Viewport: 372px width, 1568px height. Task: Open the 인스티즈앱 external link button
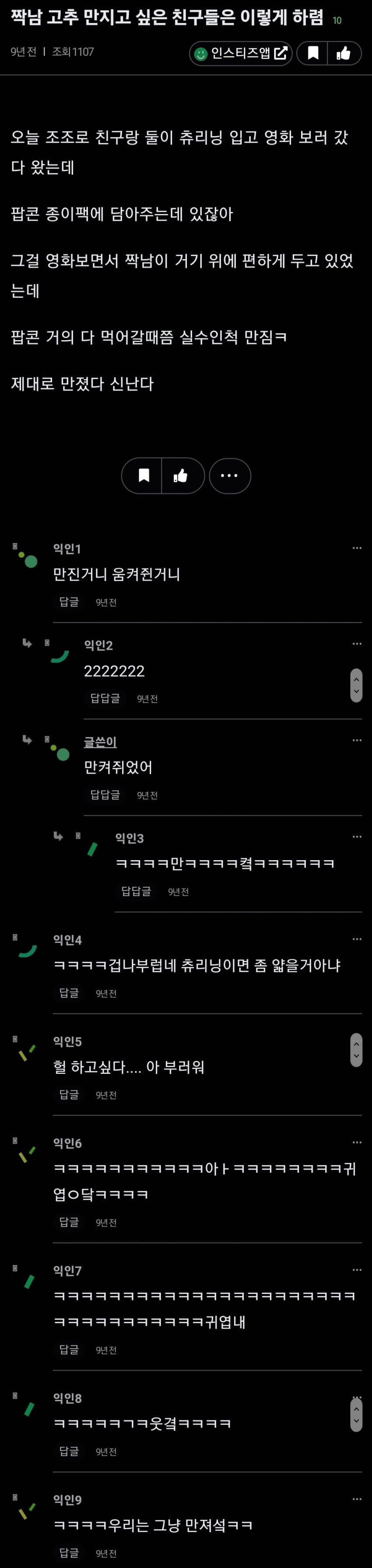click(241, 53)
